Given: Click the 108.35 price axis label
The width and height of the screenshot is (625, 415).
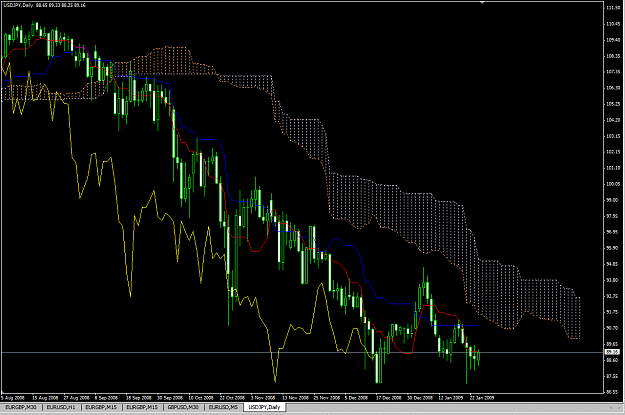Looking at the screenshot, I should (x=613, y=56).
